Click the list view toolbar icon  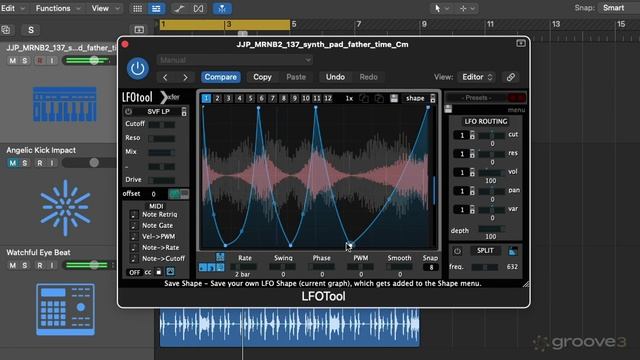pyautogui.click(x=156, y=9)
